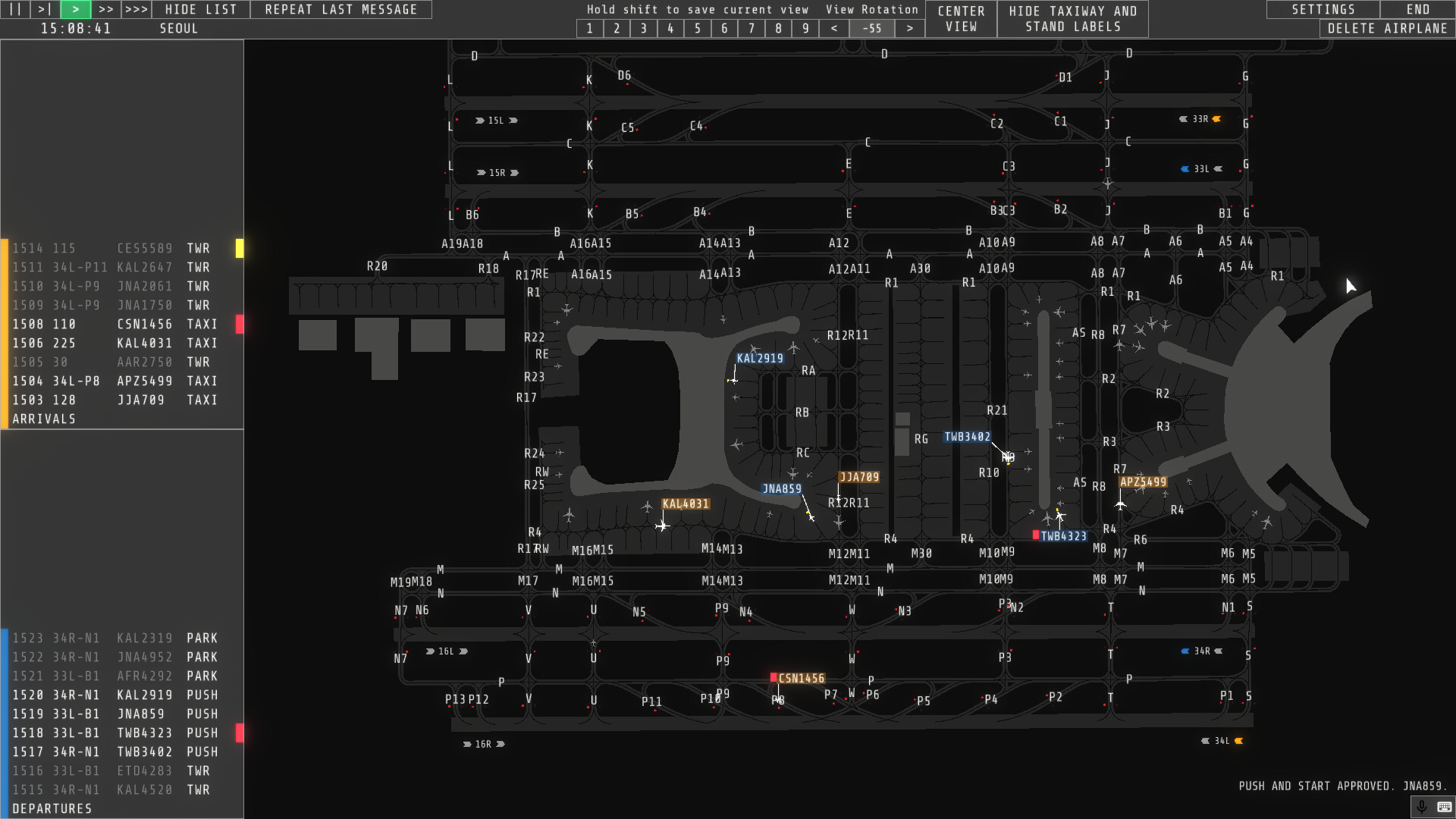Screen dimensions: 1456x819
Task: Hide the flight strip list
Action: [x=199, y=9]
